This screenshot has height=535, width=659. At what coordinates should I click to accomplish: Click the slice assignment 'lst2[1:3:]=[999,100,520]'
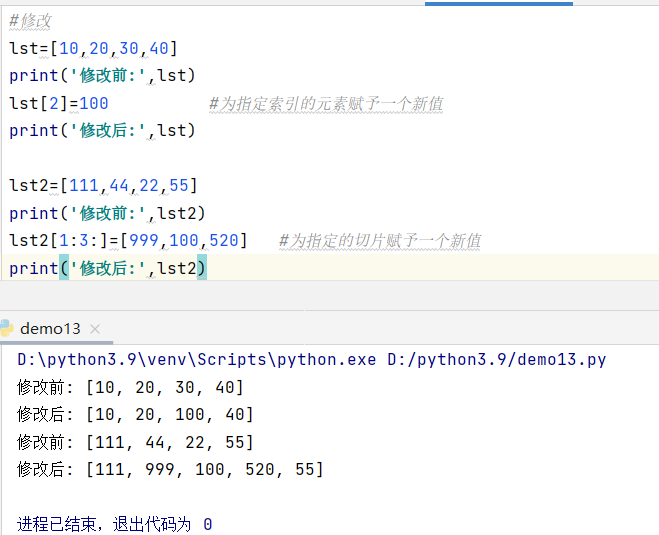click(x=128, y=241)
